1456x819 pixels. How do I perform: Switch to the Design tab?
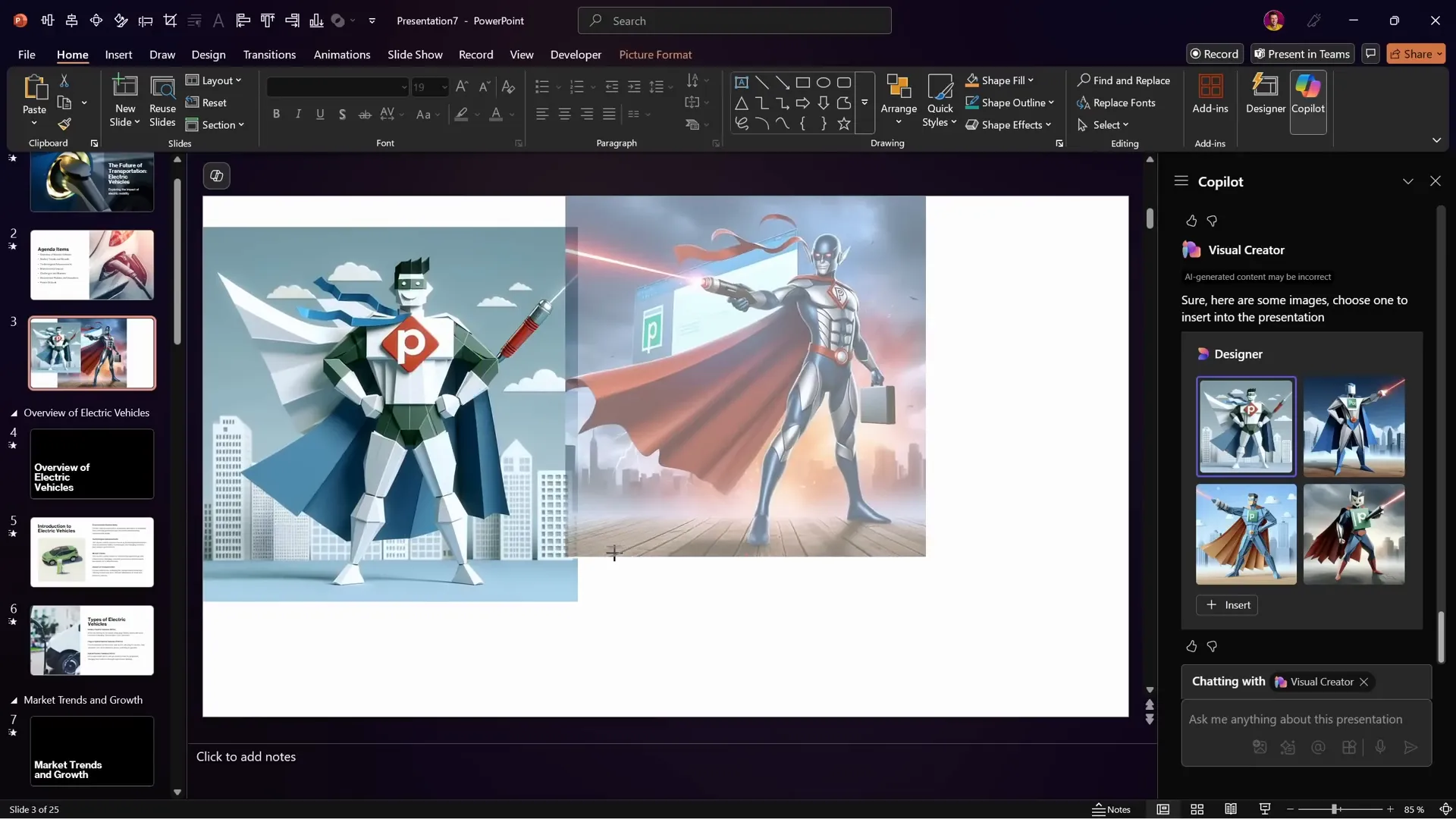[x=209, y=55]
